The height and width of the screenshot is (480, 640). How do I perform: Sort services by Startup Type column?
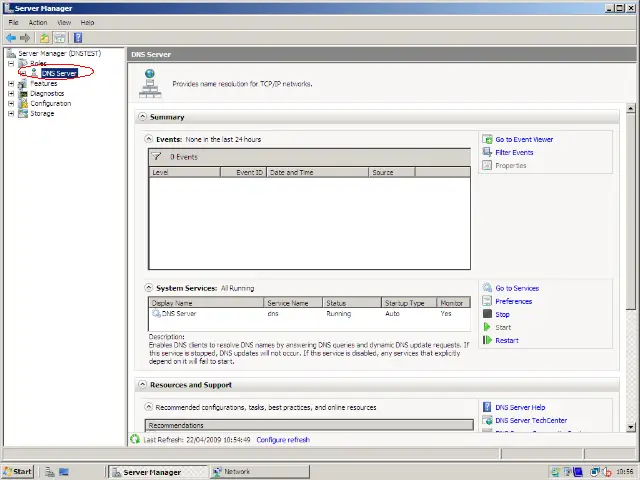coord(409,303)
